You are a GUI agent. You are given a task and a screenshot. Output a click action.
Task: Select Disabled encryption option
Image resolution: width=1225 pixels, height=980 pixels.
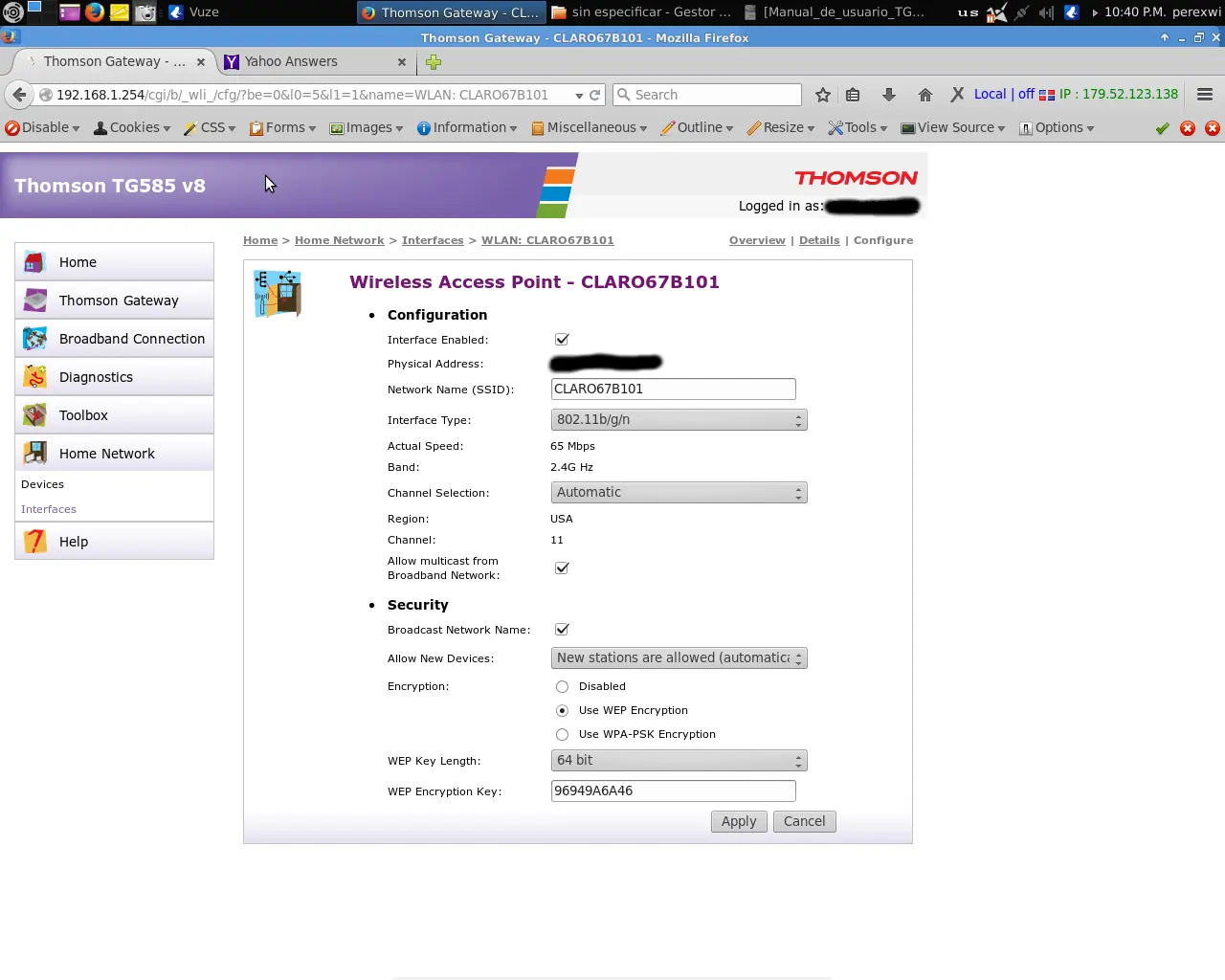click(x=562, y=687)
